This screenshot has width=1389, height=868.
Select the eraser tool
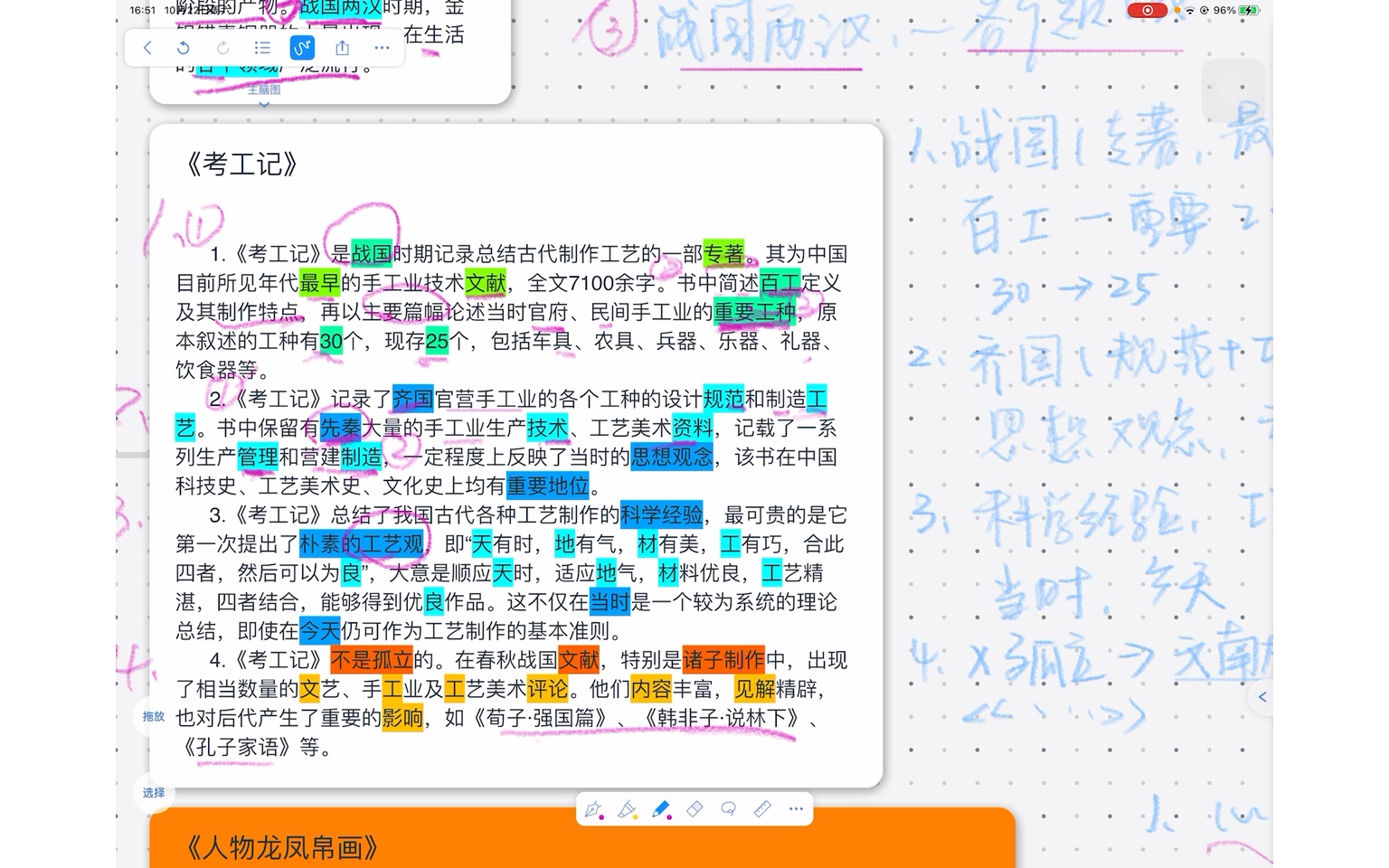(694, 809)
